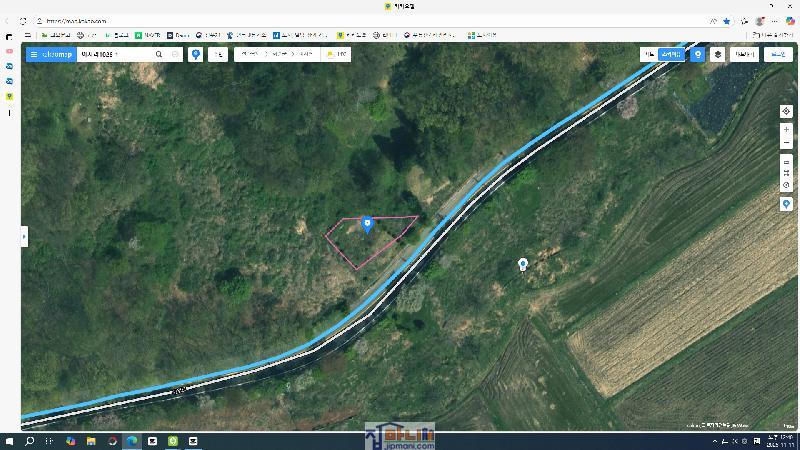Viewport: 800px width, 450px height.
Task: Expand the left side panel arrow
Action: [24, 237]
